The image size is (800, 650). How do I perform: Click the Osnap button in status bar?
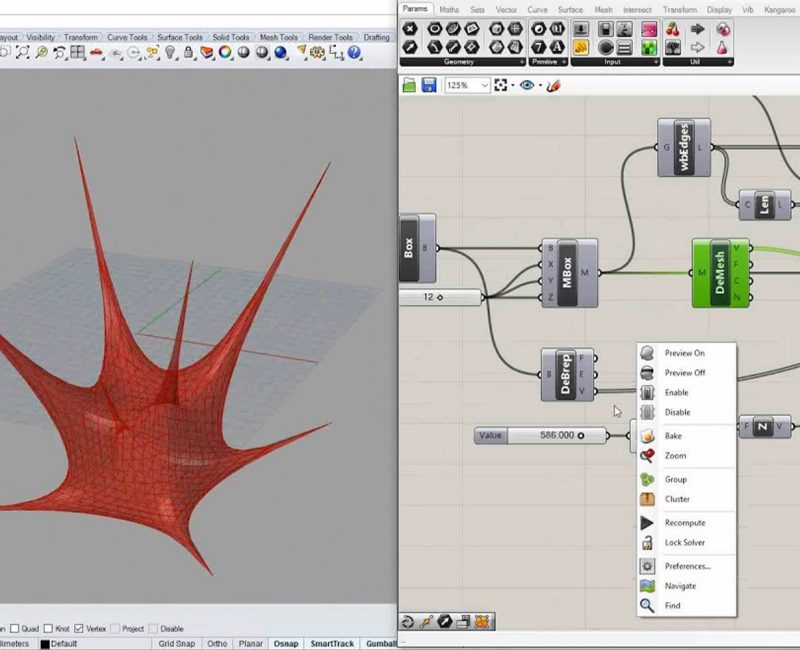click(x=286, y=644)
